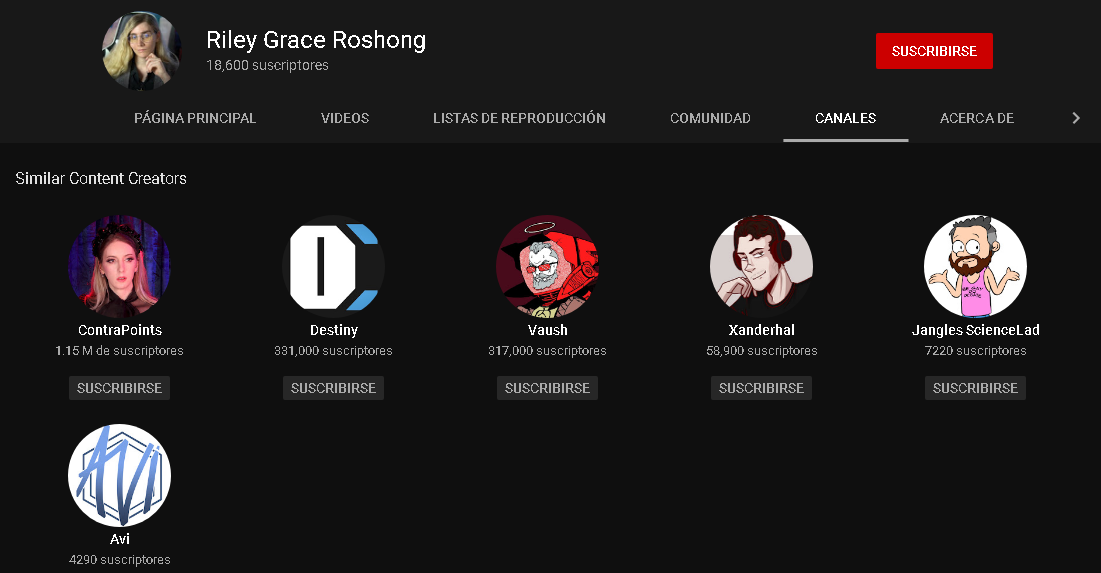Open the Avi channel logo
The width and height of the screenshot is (1101, 573).
[119, 475]
